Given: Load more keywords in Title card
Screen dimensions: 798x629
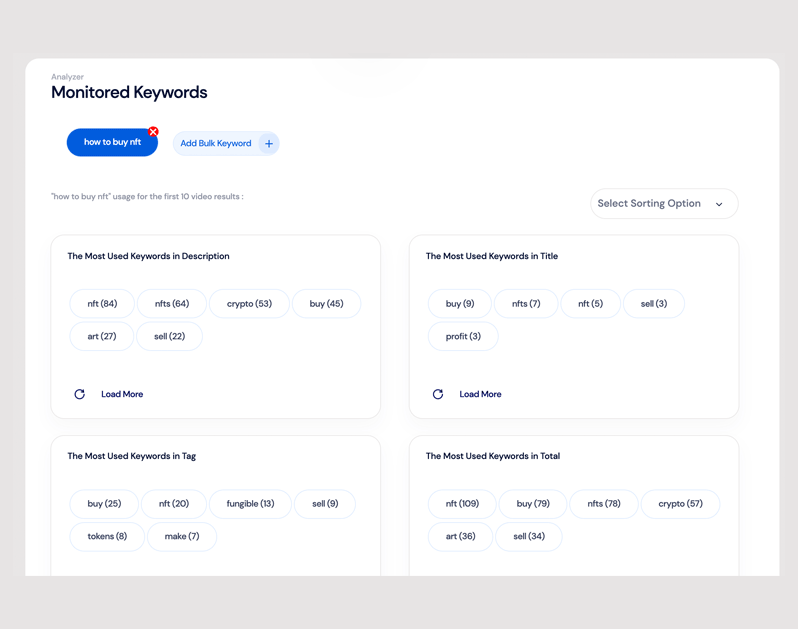Looking at the screenshot, I should coord(480,394).
